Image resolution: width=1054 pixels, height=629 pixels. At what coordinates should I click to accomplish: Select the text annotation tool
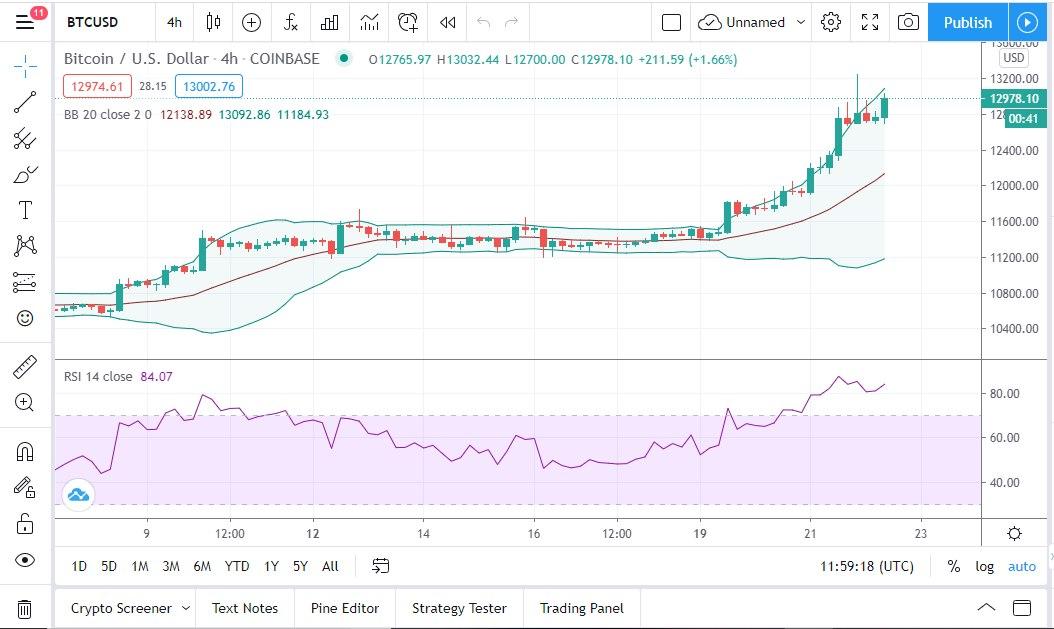pyautogui.click(x=25, y=210)
